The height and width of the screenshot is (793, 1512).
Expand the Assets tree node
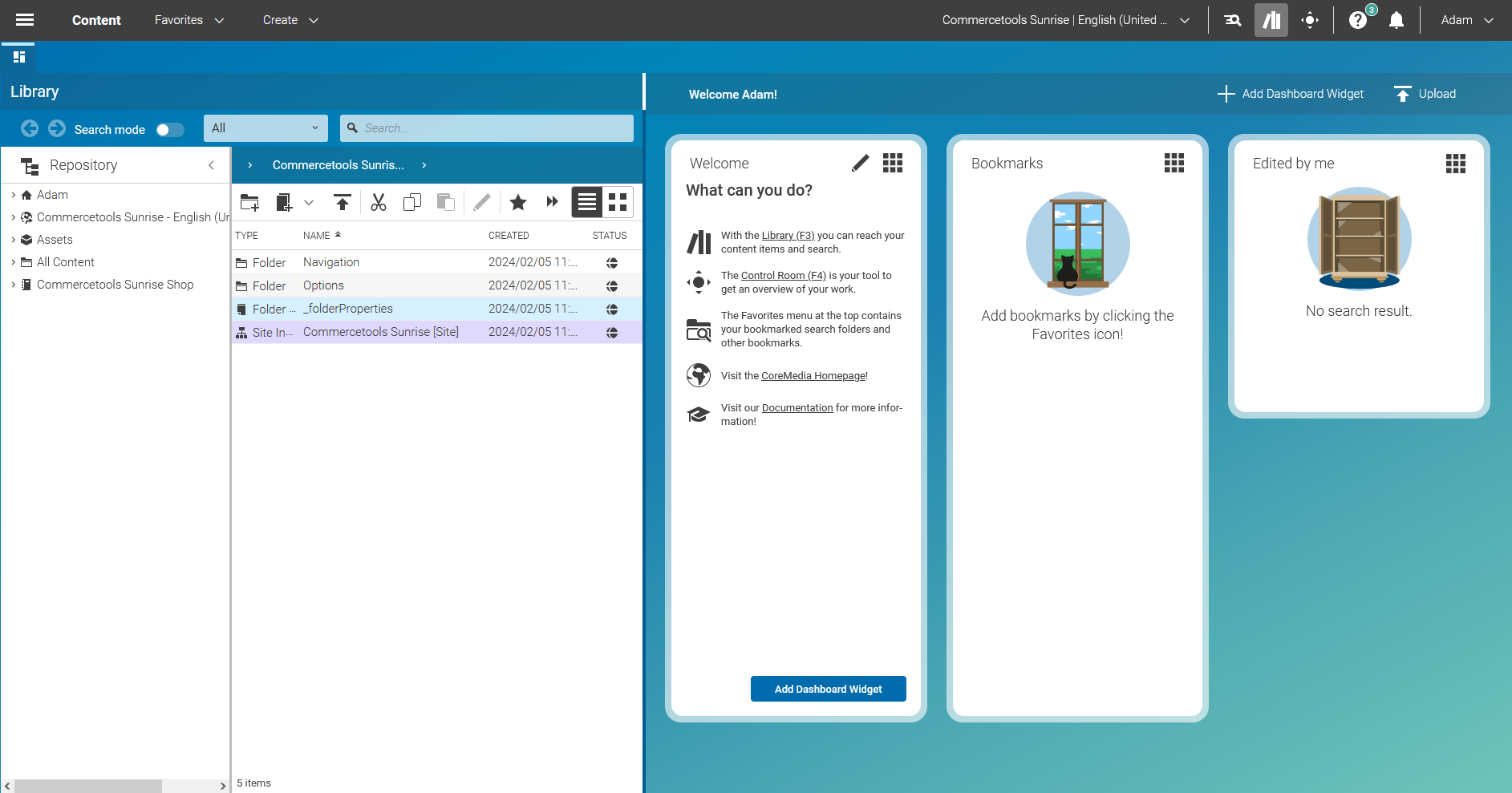[x=14, y=240]
